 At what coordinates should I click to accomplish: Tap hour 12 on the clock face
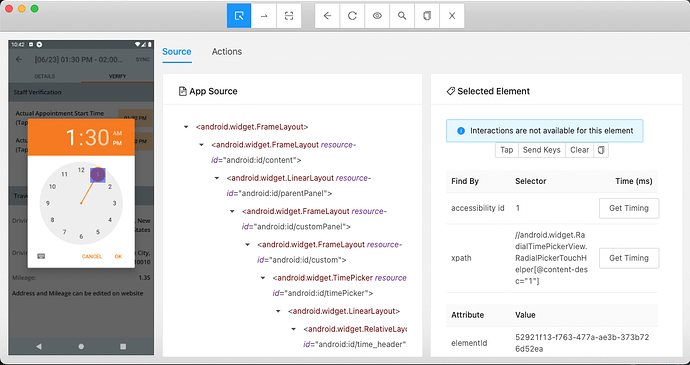81,170
